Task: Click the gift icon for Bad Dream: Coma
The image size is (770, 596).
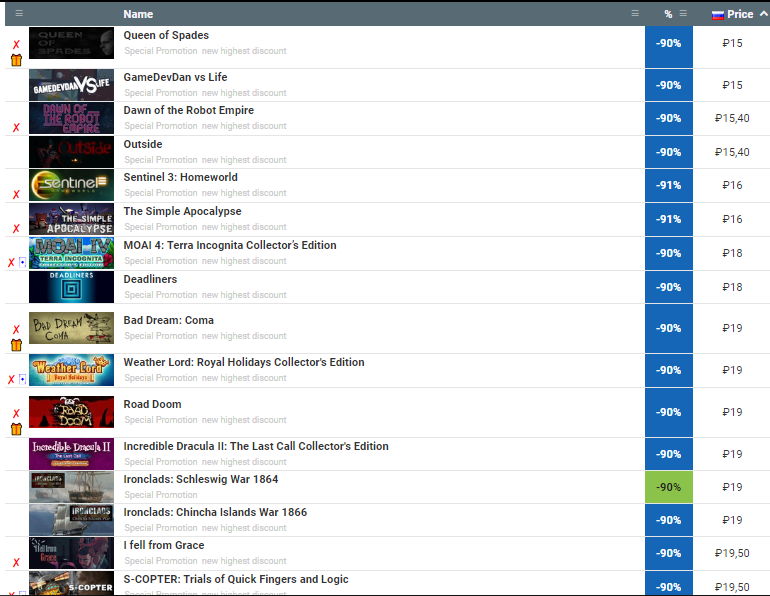Action: tap(16, 345)
